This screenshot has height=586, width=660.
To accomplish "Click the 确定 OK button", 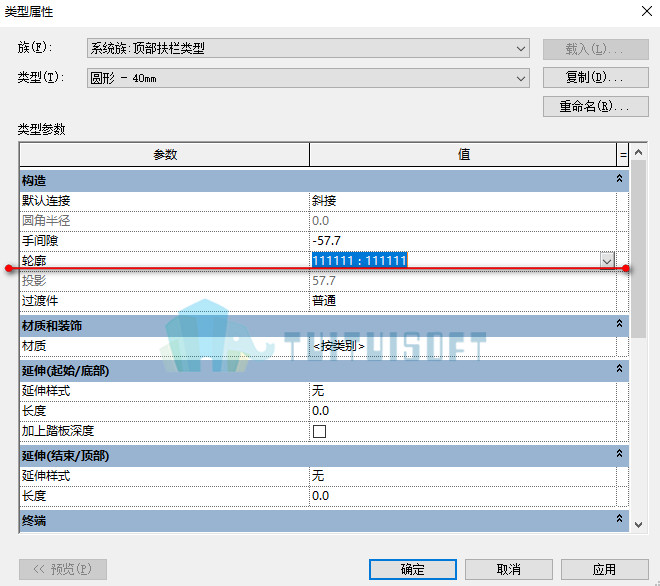I will point(412,569).
